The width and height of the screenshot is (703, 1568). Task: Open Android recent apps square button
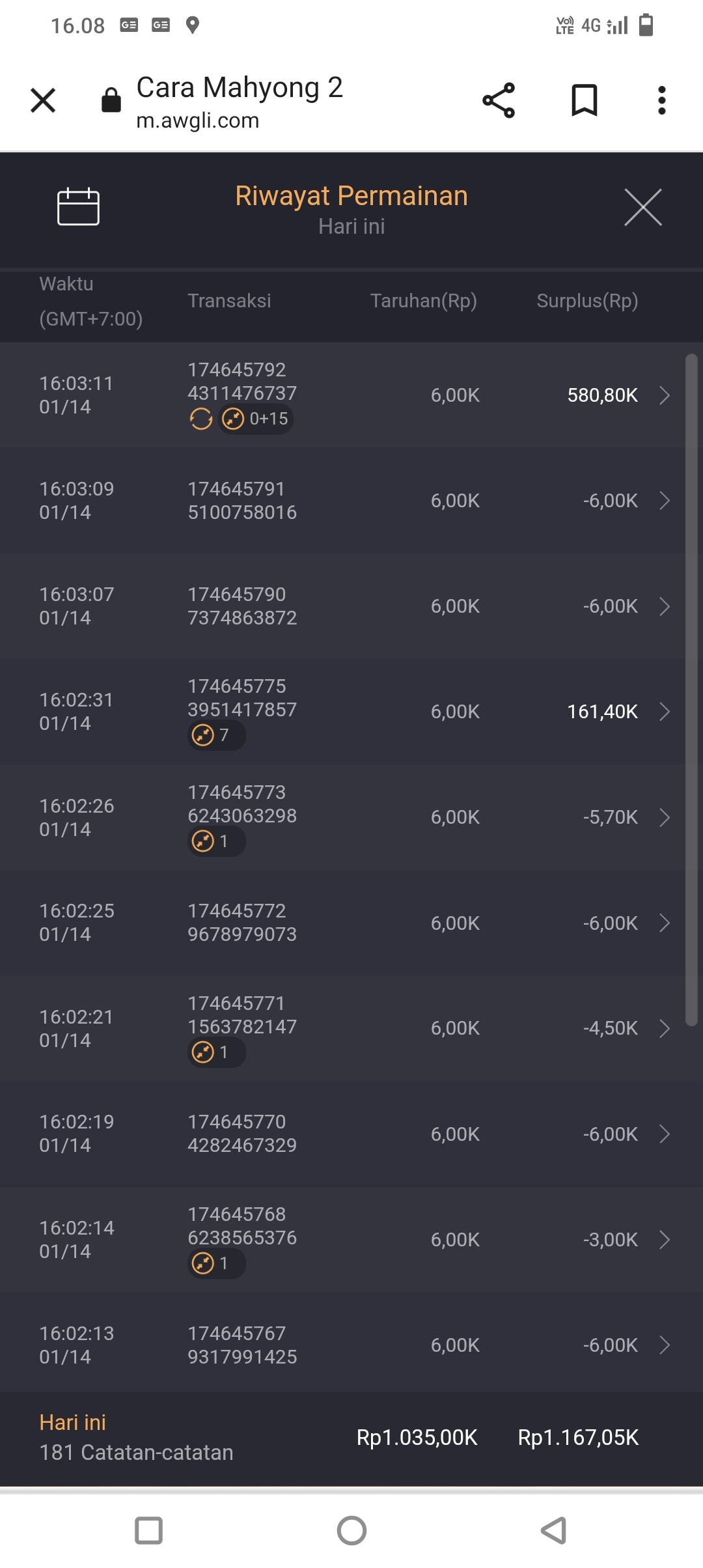[x=148, y=1530]
